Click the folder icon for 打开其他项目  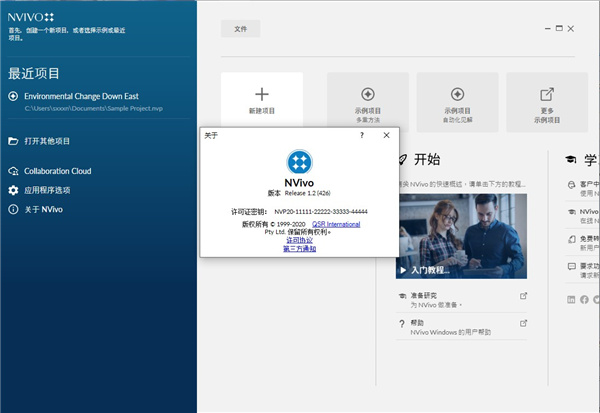pyautogui.click(x=13, y=141)
